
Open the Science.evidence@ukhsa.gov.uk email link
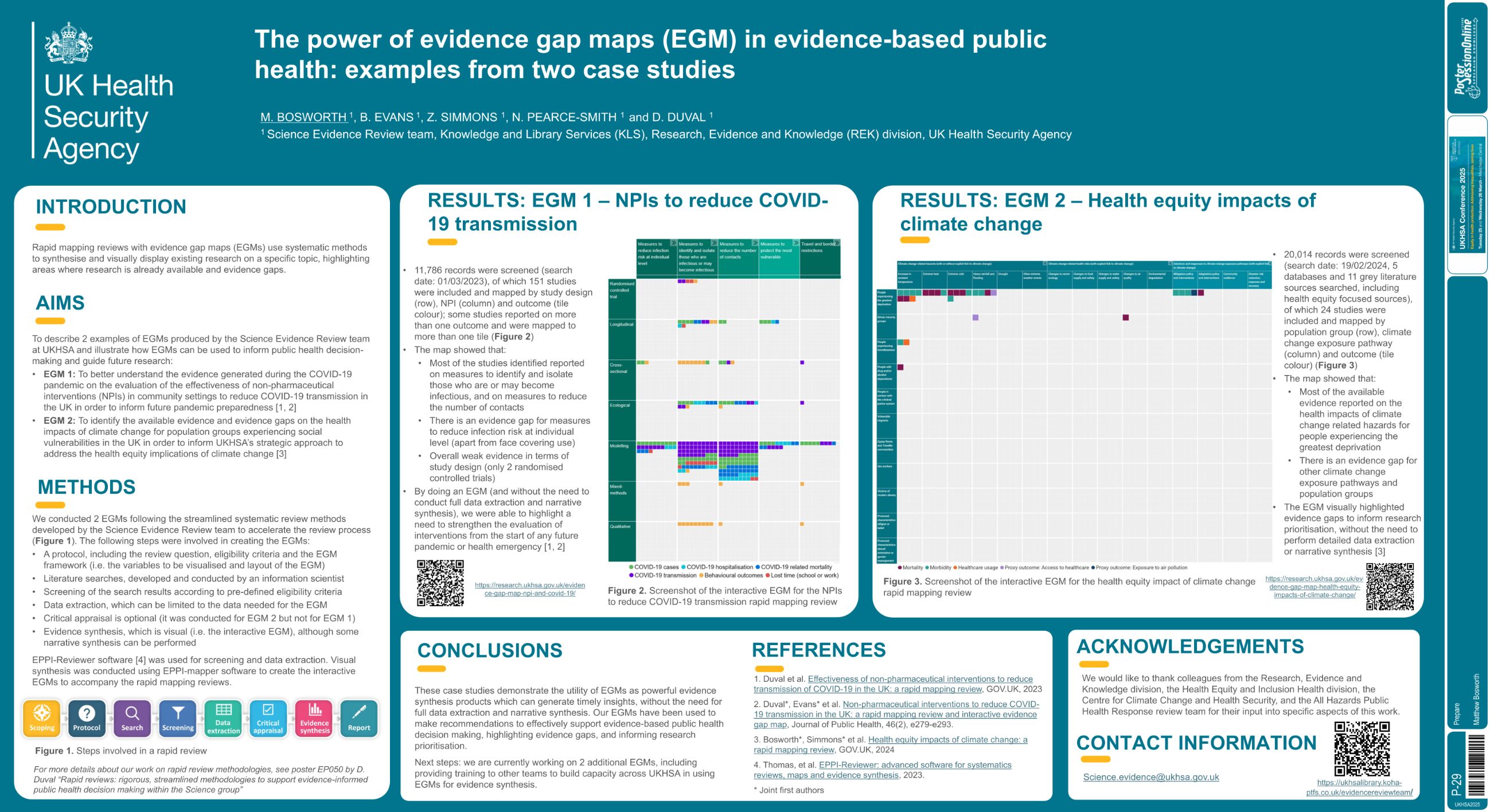click(1150, 777)
